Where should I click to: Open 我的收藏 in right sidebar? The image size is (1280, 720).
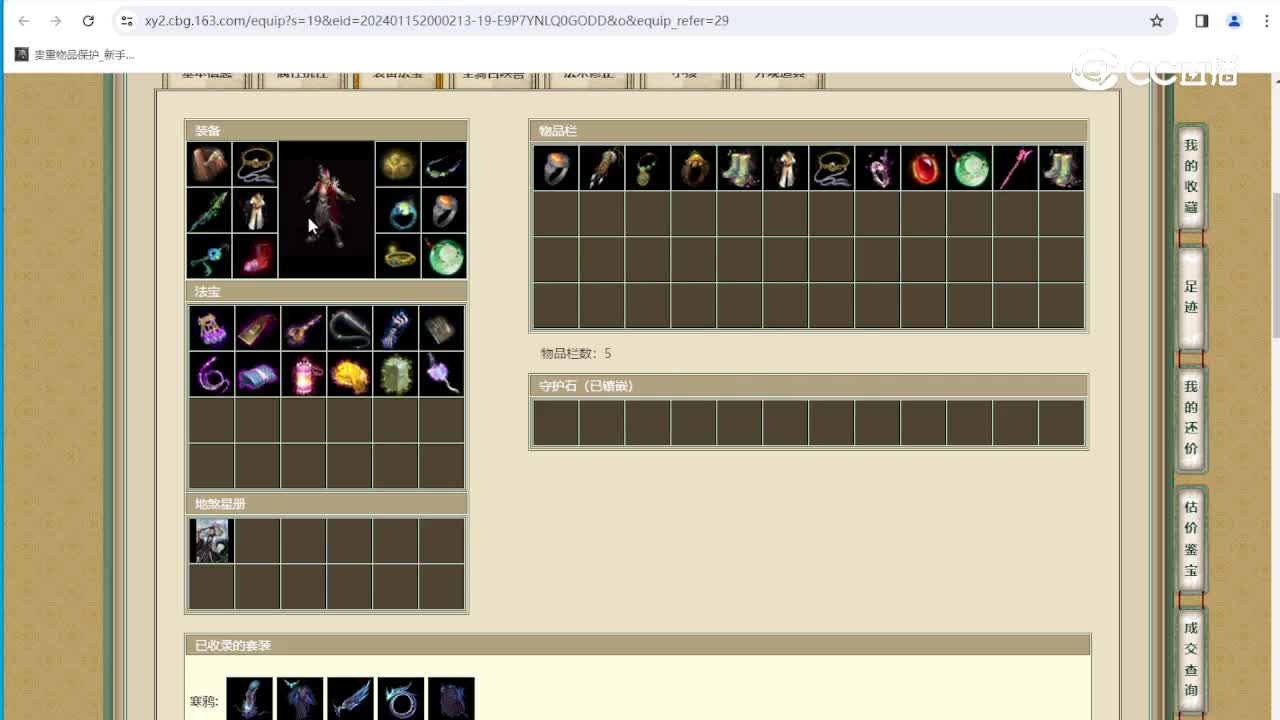point(1190,176)
